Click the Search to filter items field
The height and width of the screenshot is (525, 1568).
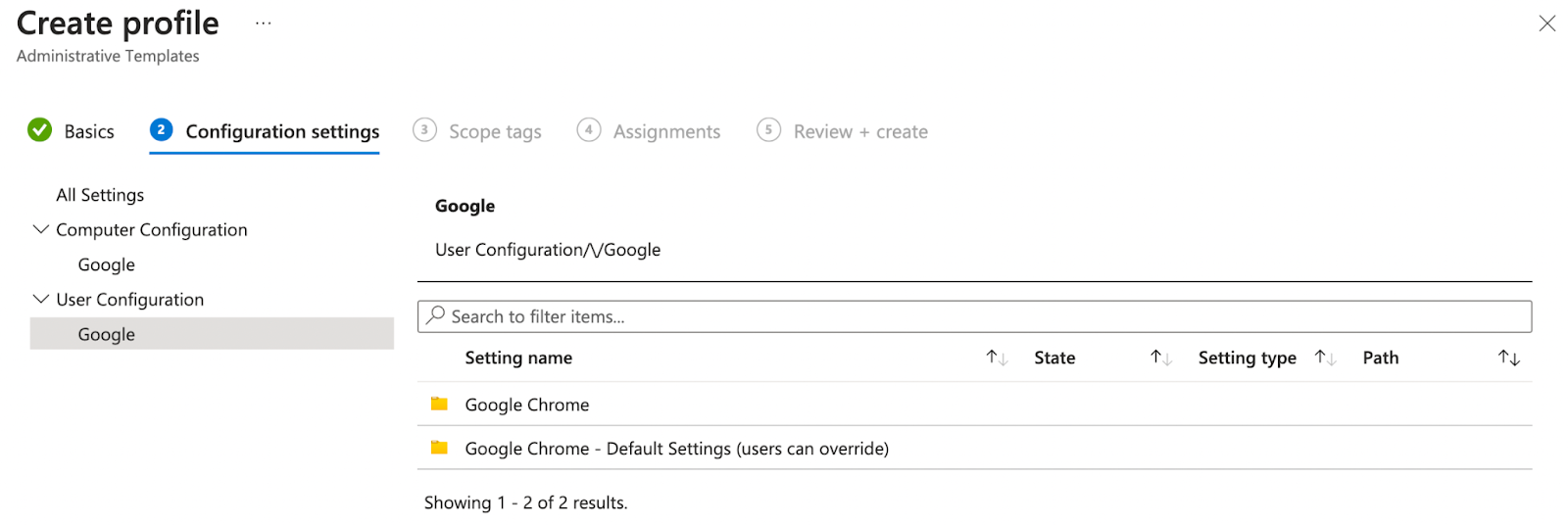[x=974, y=316]
